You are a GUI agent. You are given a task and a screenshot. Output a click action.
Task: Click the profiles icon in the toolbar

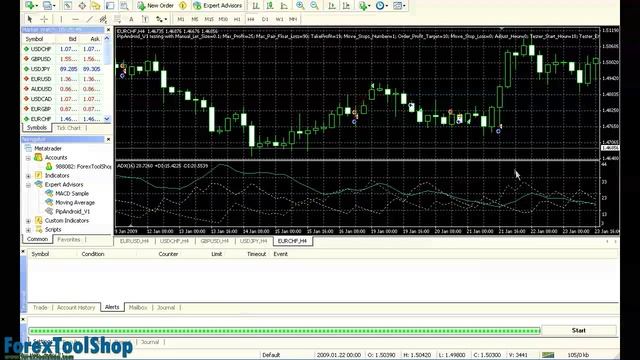(x=49, y=6)
